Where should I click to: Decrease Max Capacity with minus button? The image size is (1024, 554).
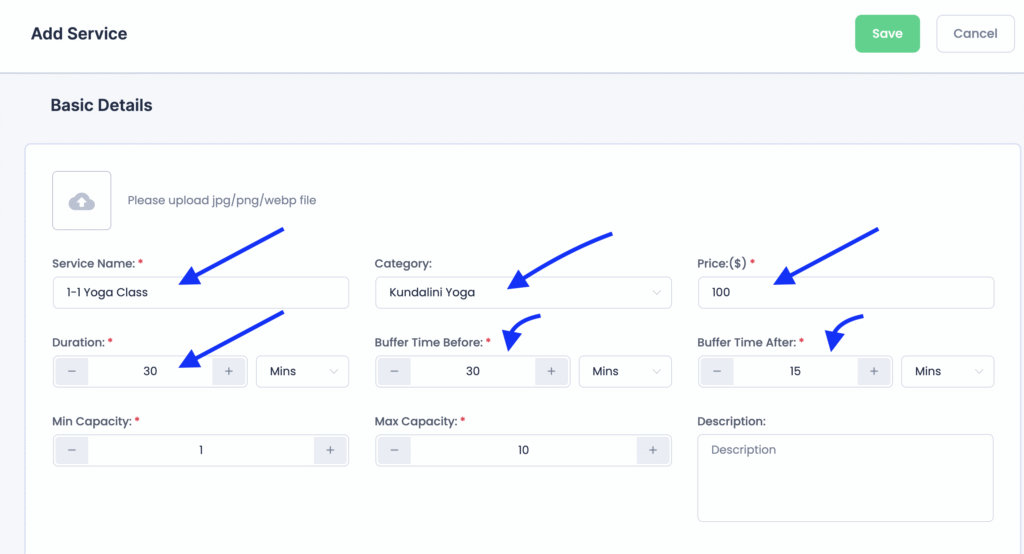394,450
